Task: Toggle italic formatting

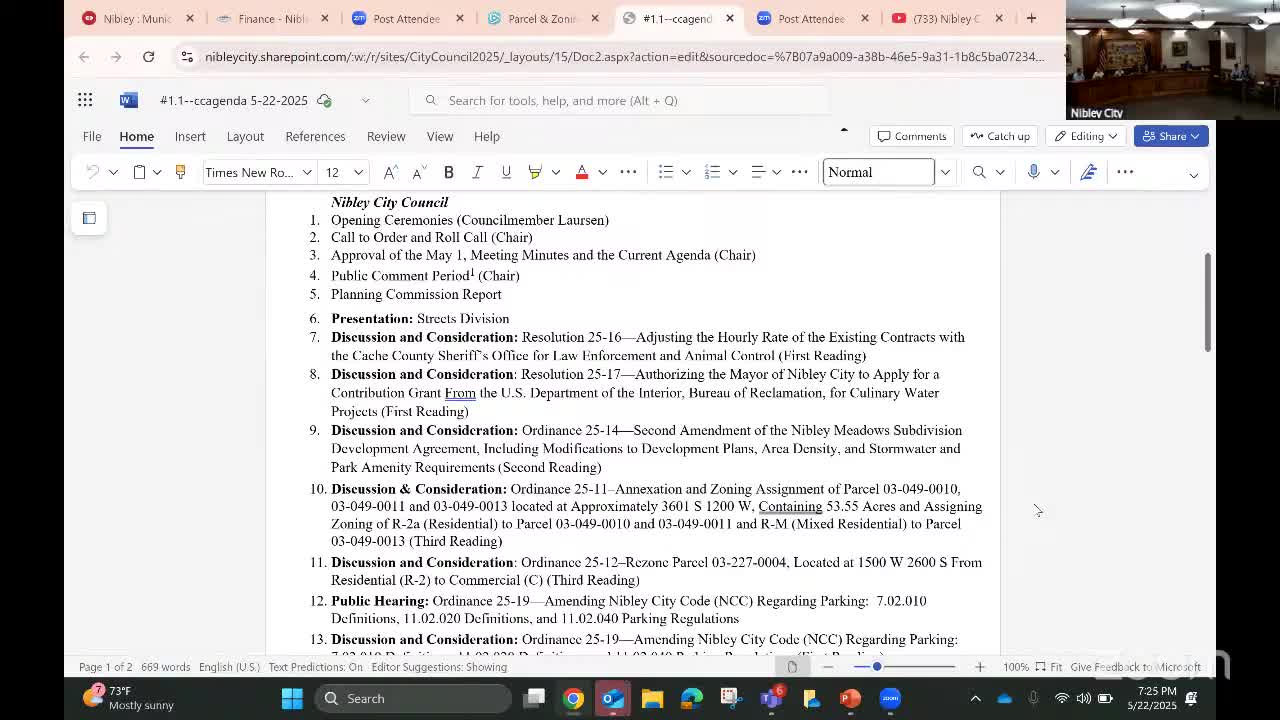Action: point(477,172)
